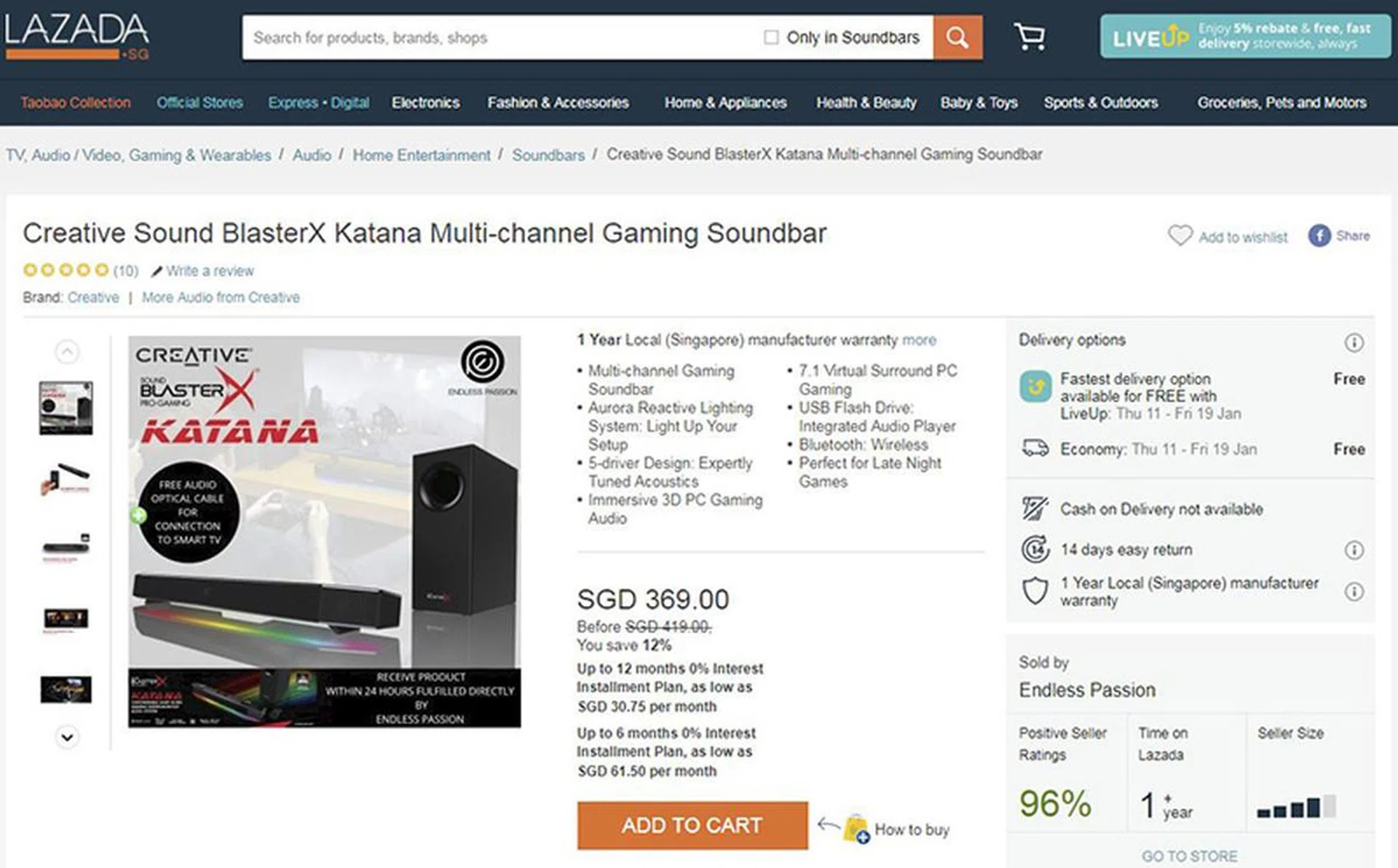This screenshot has width=1398, height=868.
Task: Share the product via Facebook icon
Action: click(x=1319, y=235)
